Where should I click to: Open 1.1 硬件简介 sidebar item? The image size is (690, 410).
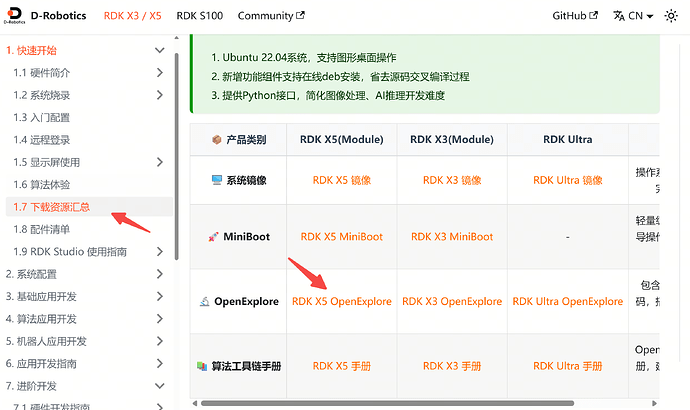41,73
